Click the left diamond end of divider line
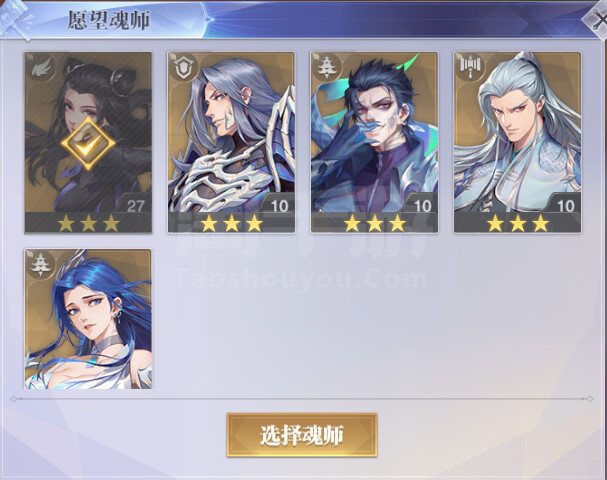The height and width of the screenshot is (480, 607). pos(14,399)
